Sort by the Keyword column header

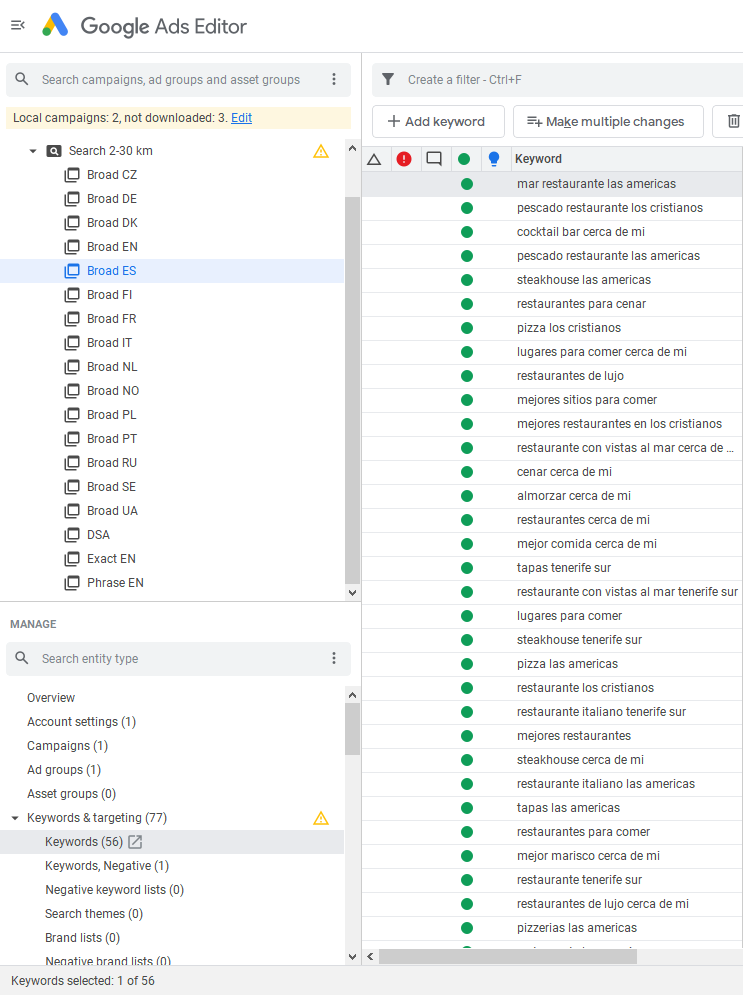click(x=538, y=159)
